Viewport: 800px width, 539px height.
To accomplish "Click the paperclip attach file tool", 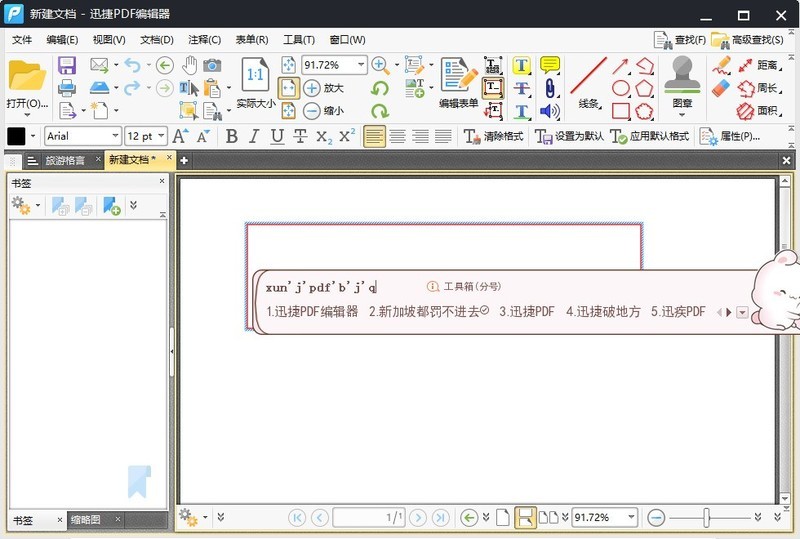I will (x=550, y=88).
